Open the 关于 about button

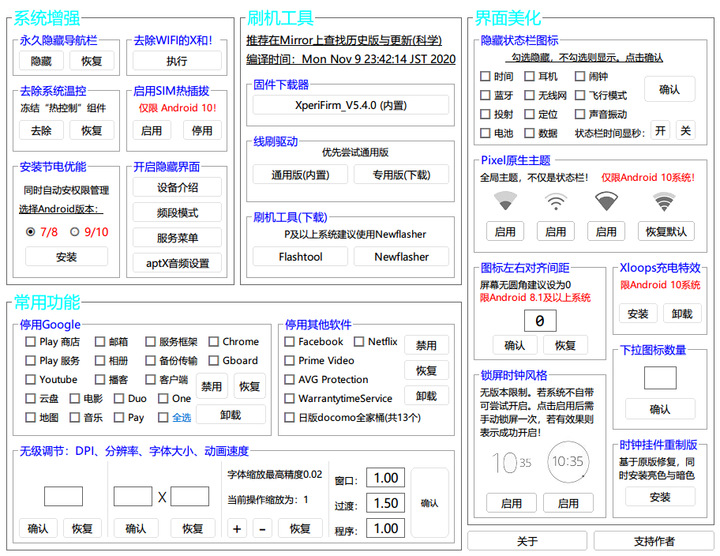coord(527,541)
